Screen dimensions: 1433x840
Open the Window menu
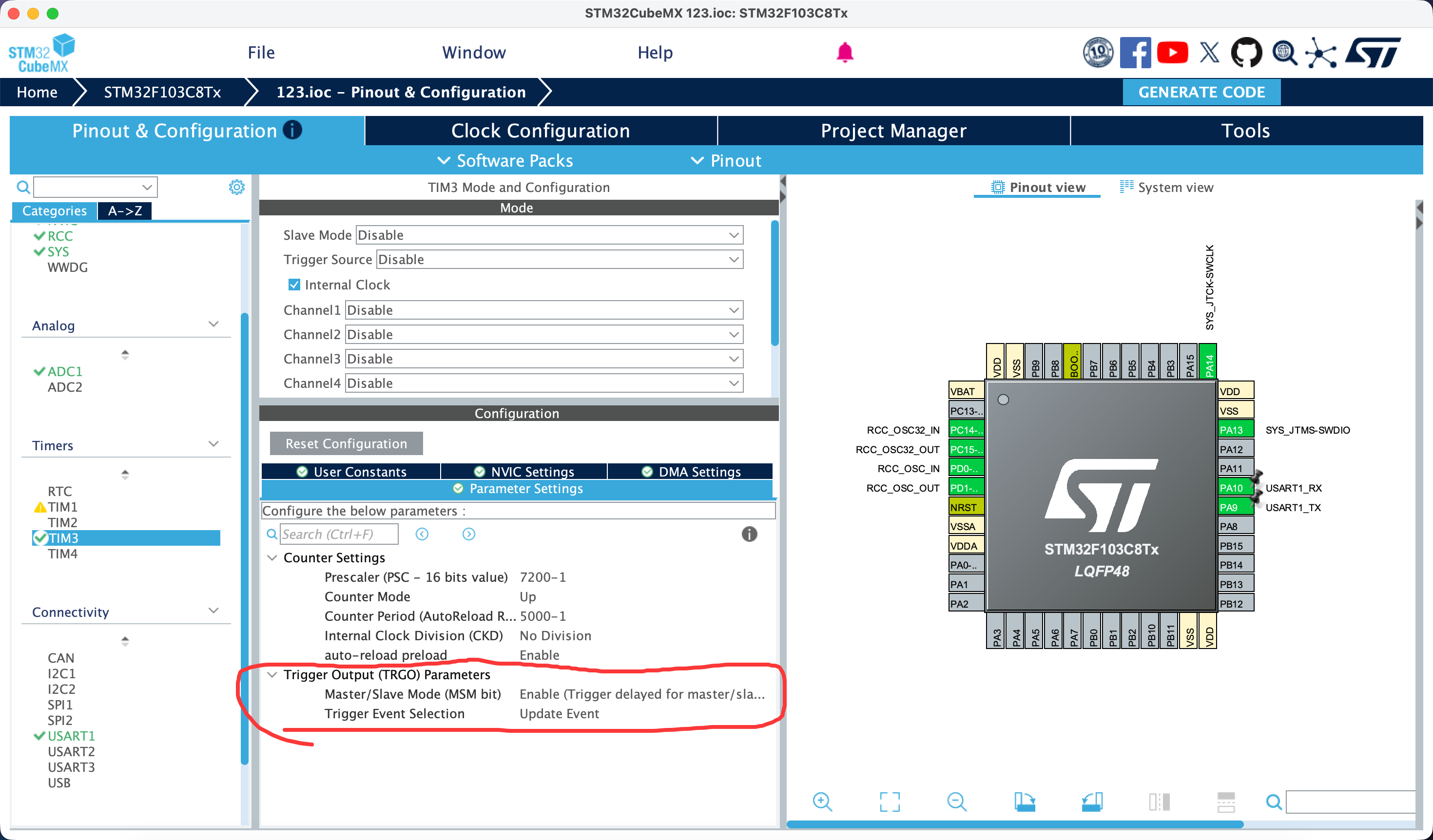click(474, 52)
